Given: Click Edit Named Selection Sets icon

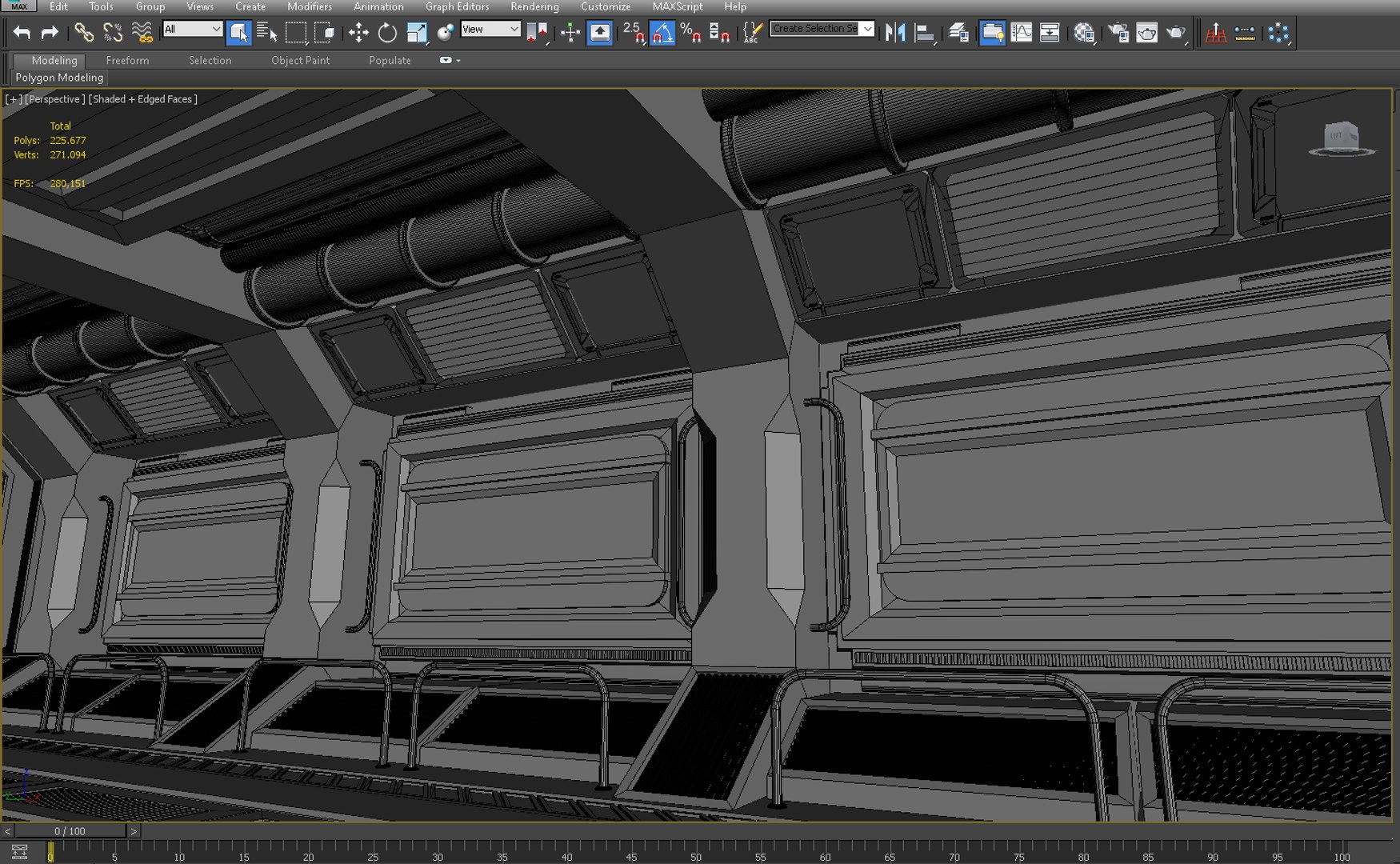Looking at the screenshot, I should [752, 33].
